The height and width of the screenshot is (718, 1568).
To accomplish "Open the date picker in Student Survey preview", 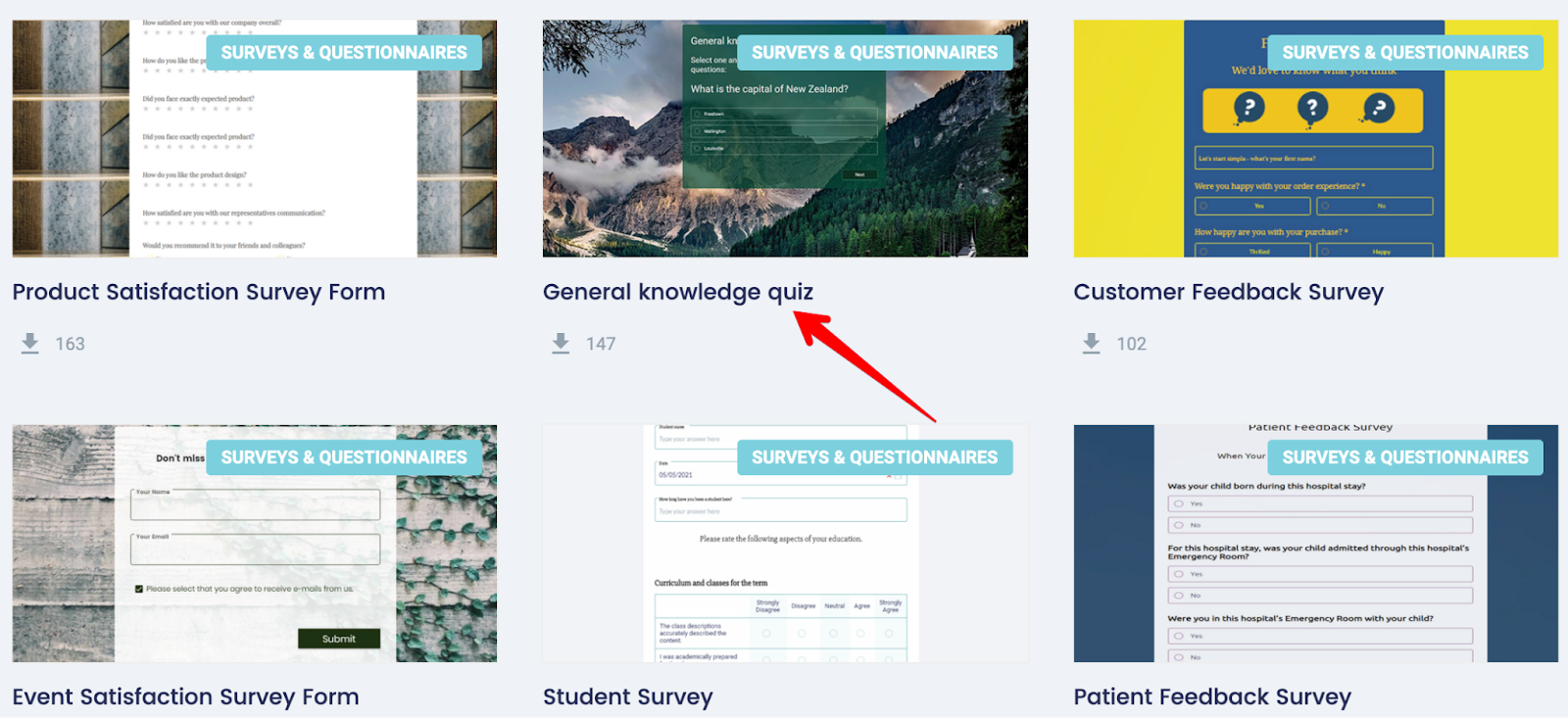I will click(899, 475).
